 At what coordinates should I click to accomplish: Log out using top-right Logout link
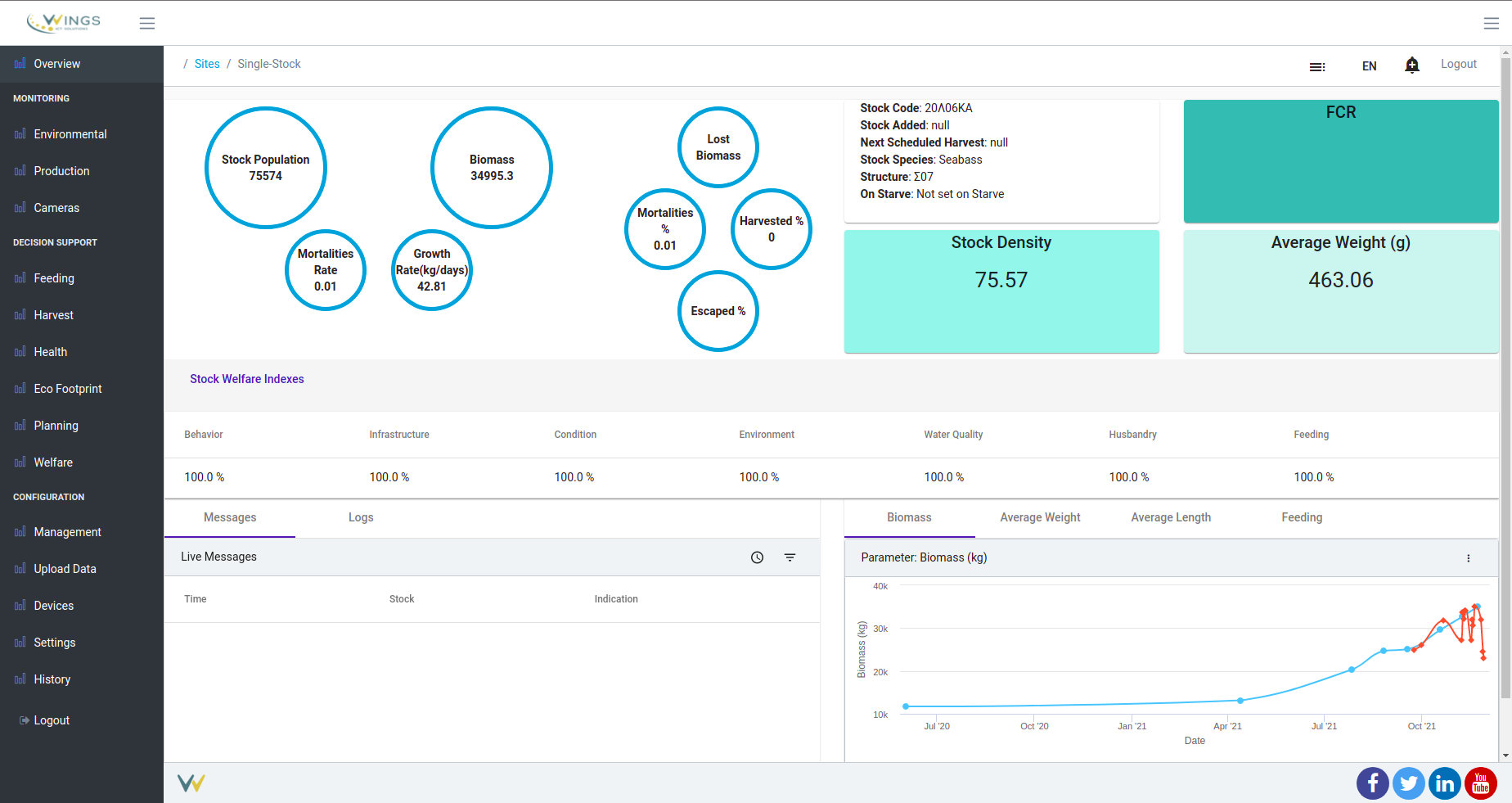(1458, 64)
